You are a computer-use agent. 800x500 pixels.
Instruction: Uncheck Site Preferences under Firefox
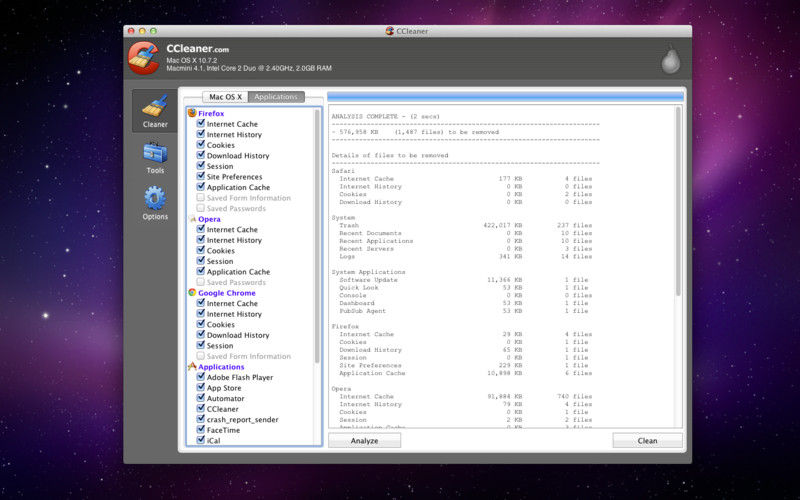201,177
